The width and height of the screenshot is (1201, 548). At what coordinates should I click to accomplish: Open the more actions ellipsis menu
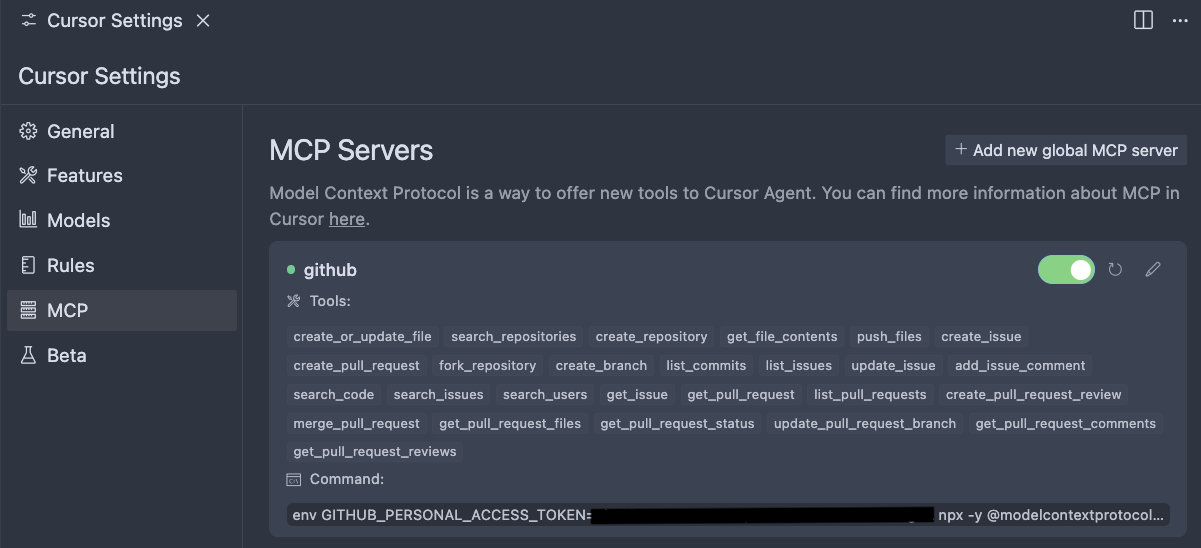click(1180, 20)
